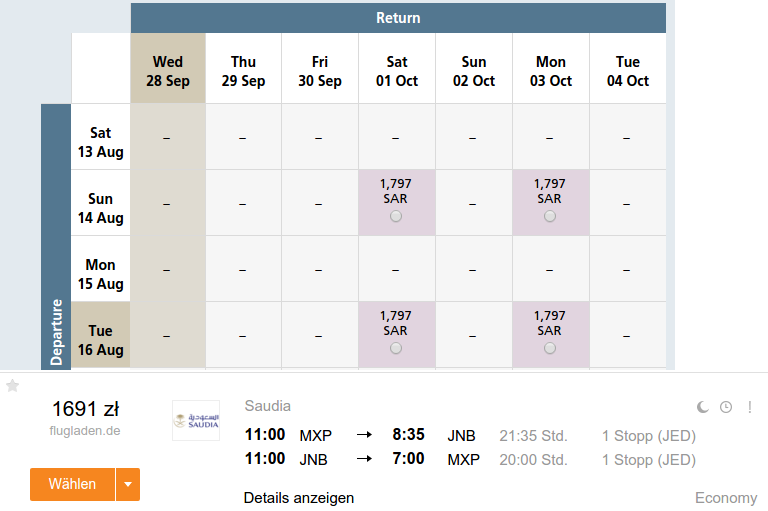This screenshot has height=511, width=768.
Task: Click the night flight moon icon
Action: tap(702, 407)
